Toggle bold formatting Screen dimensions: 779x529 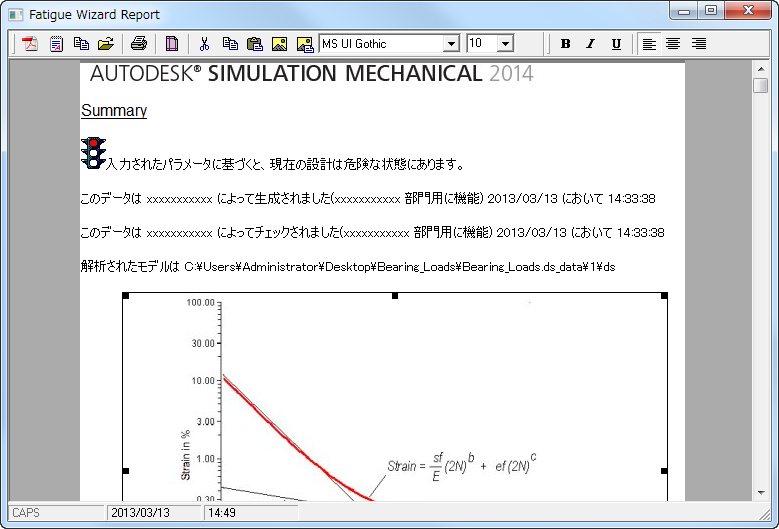(565, 44)
